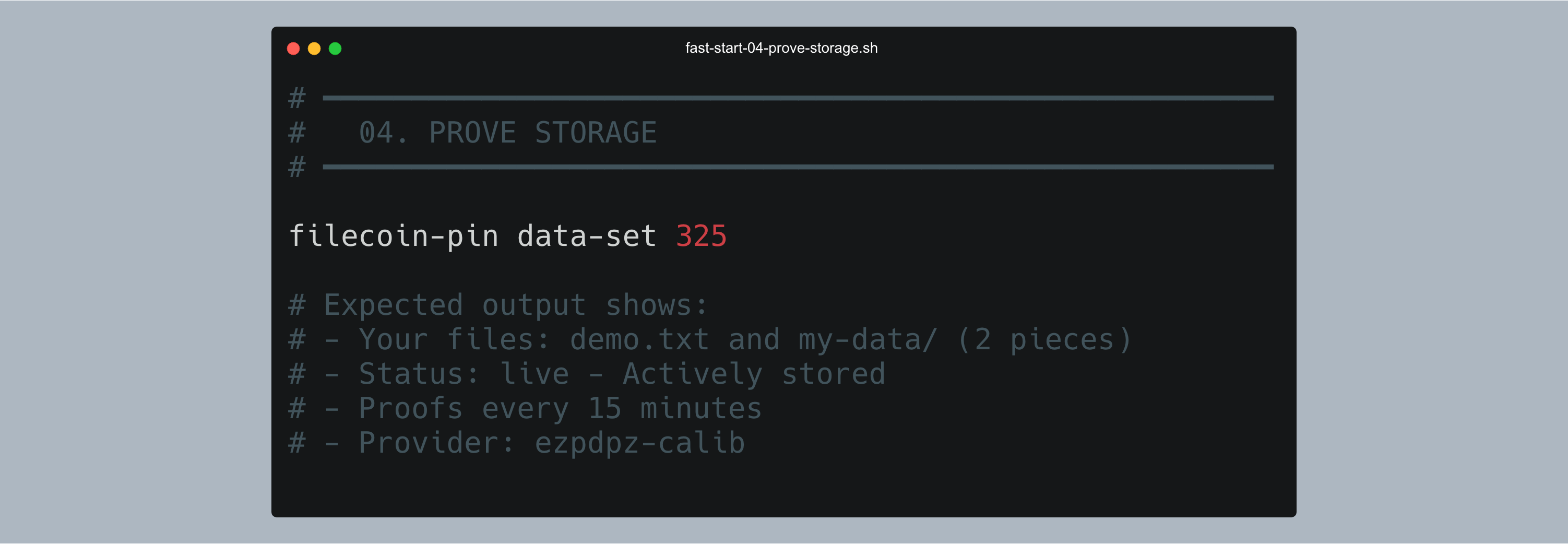
Task: Click the (2 pieces) text
Action: click(x=1044, y=339)
